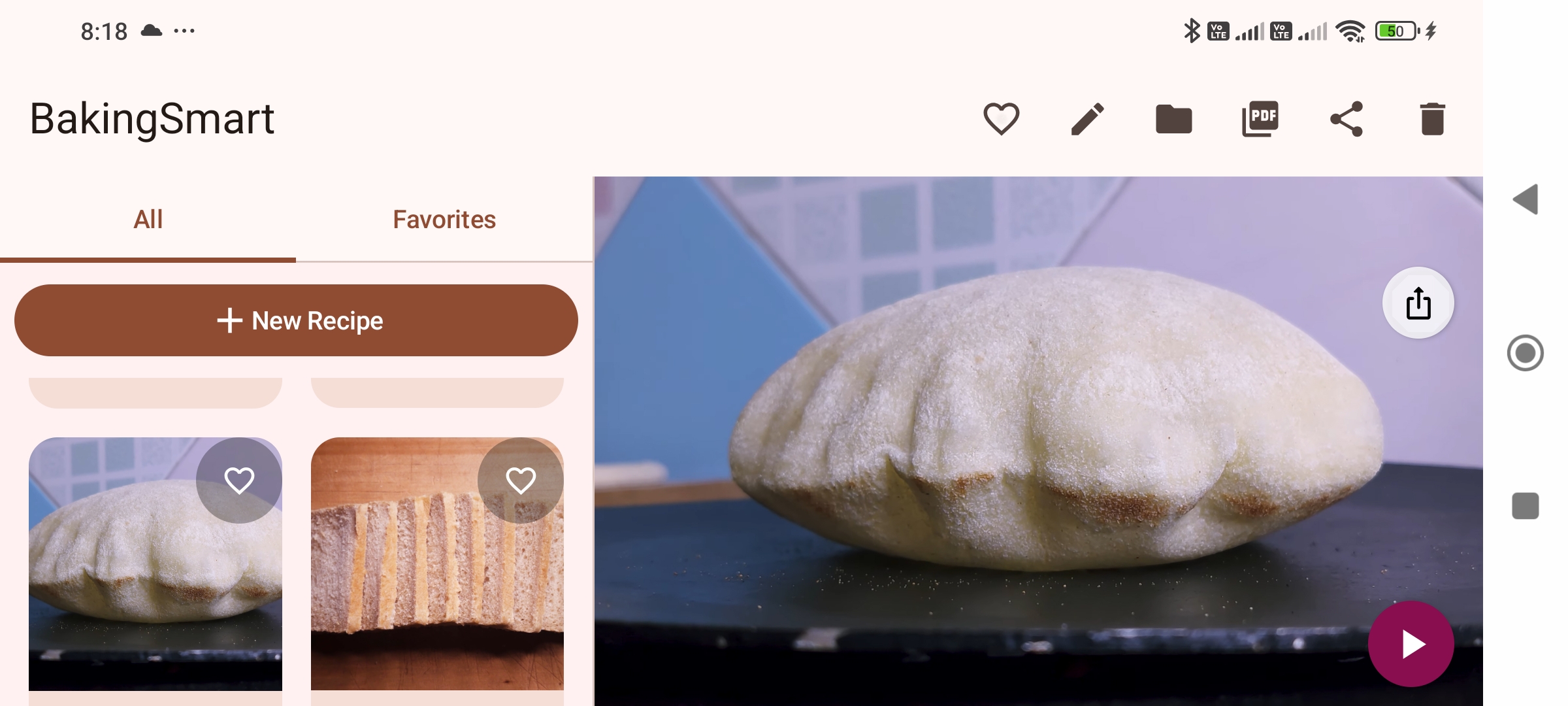Tap the favorite heart icon in top toolbar
This screenshot has height=706, width=1568.
click(1001, 119)
